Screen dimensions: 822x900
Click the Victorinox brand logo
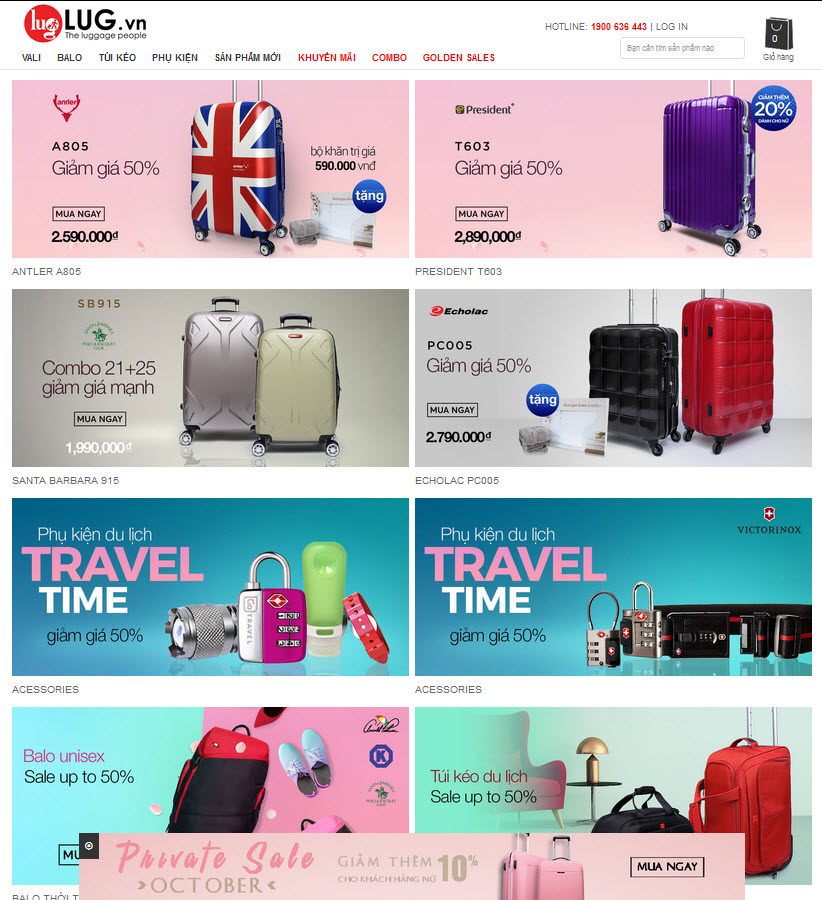click(769, 521)
